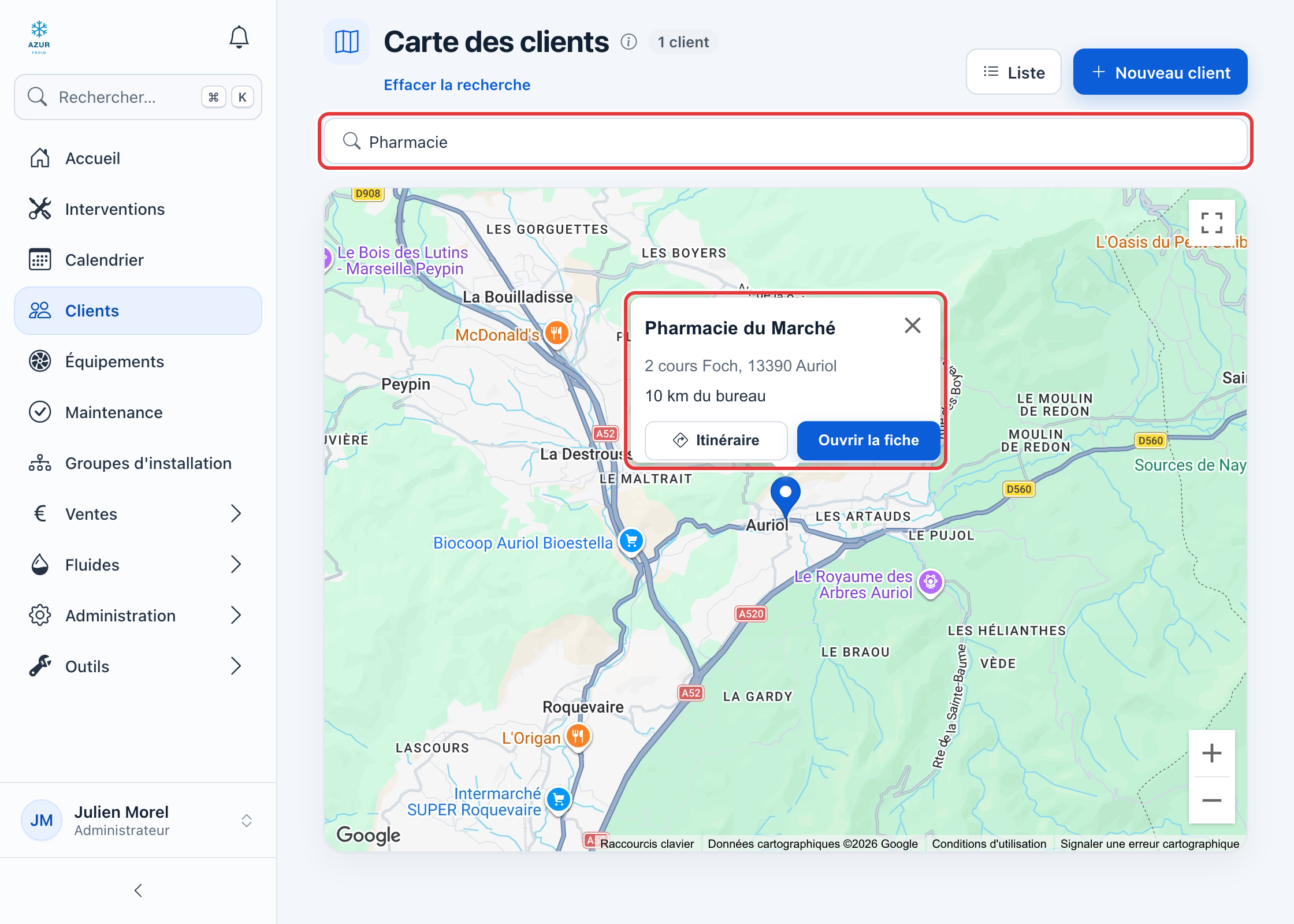
Task: Open Conditions d'utilisation link
Action: (x=988, y=844)
